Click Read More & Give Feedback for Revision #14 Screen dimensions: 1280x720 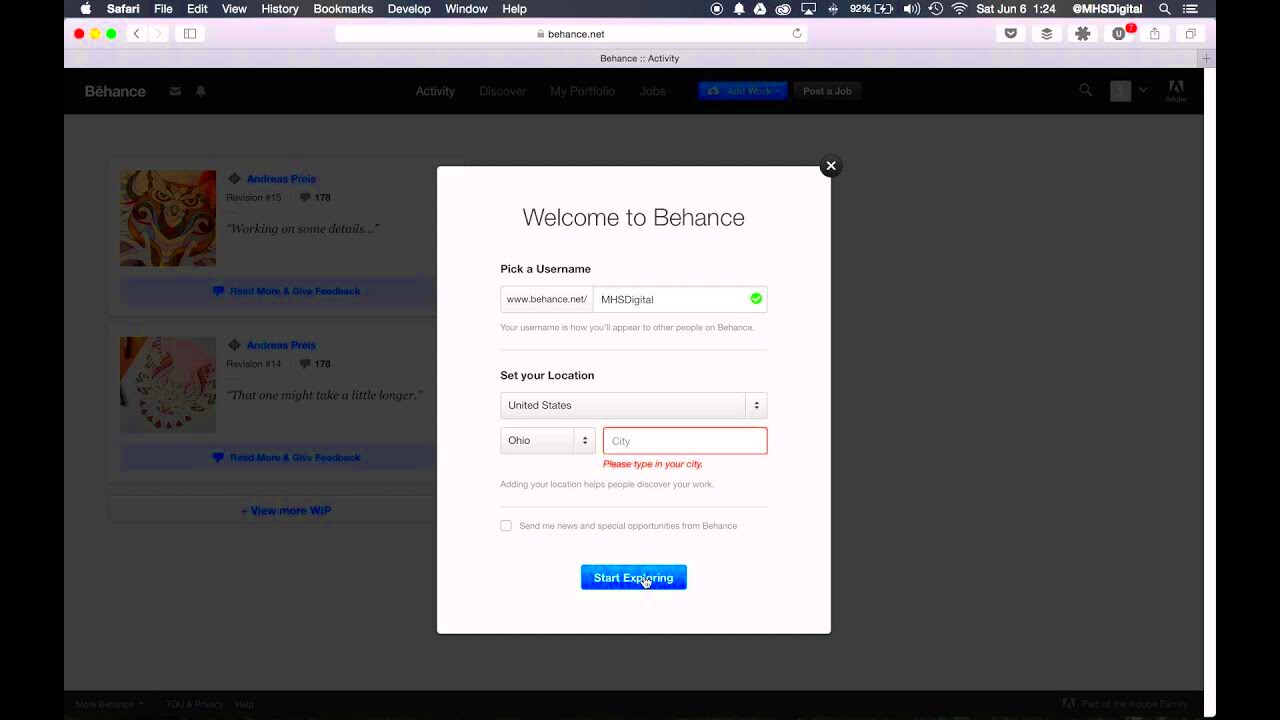pos(286,457)
